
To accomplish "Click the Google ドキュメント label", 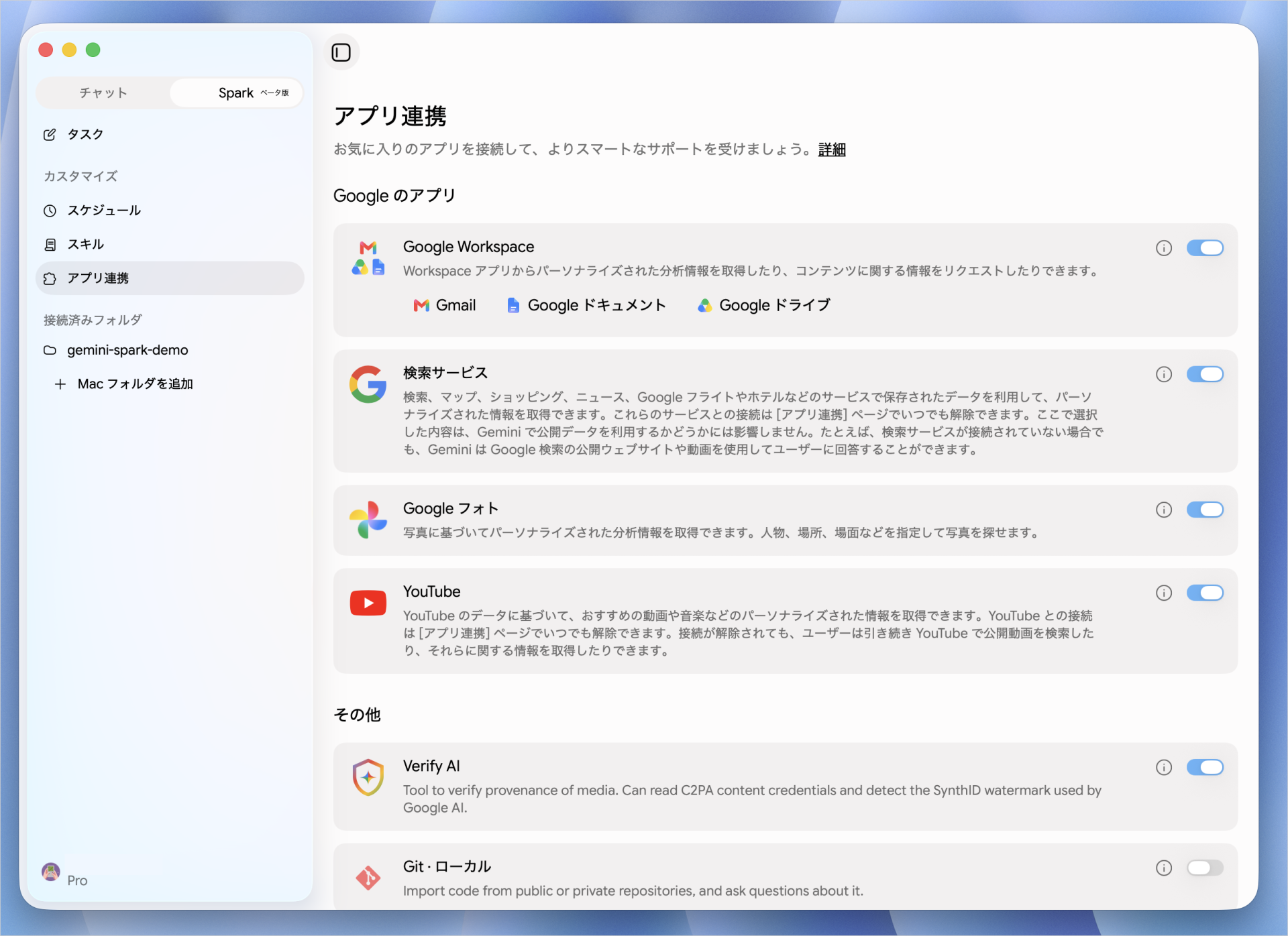I will pos(596,306).
